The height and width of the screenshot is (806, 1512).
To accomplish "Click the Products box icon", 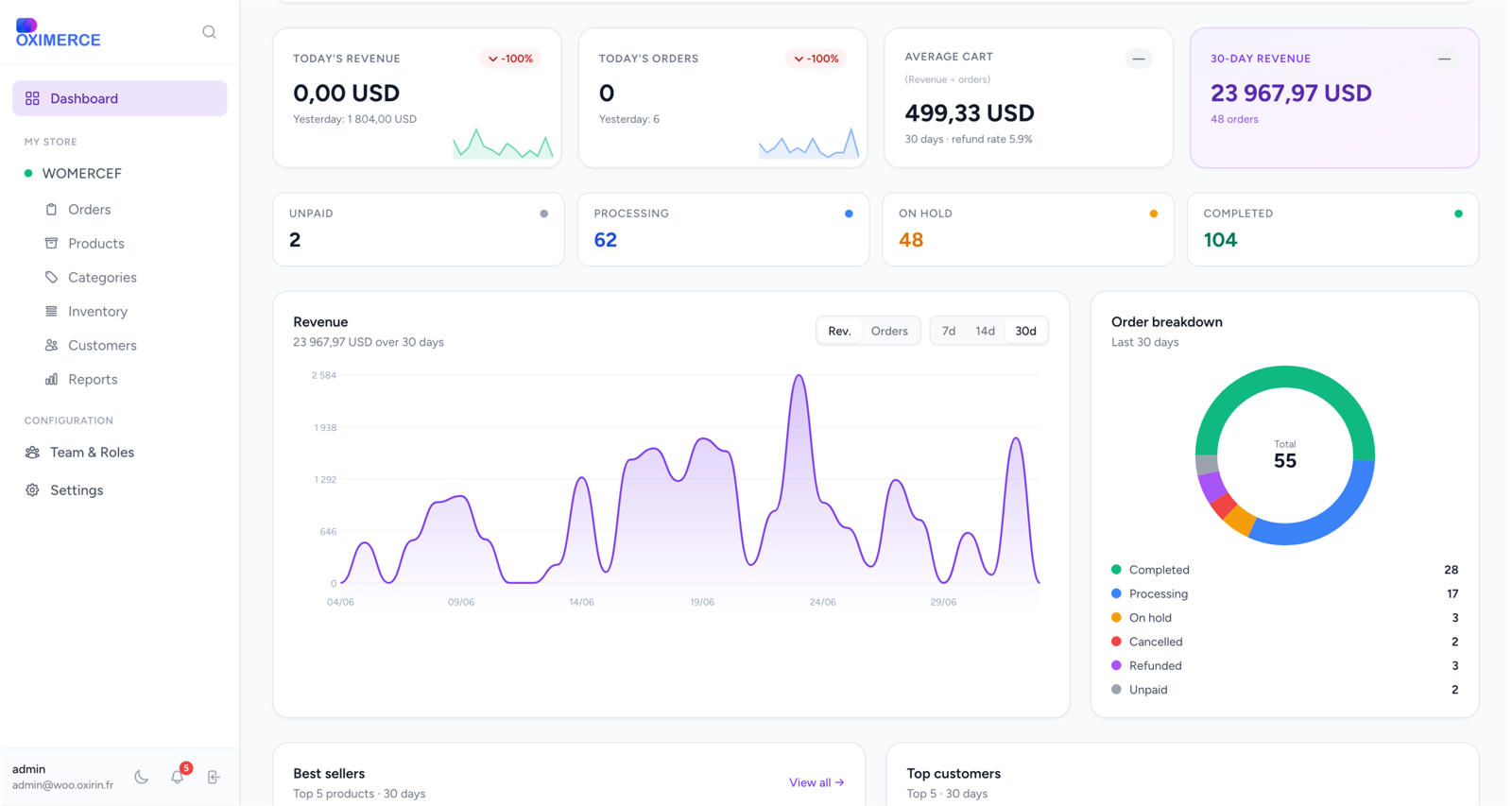I will click(x=51, y=243).
